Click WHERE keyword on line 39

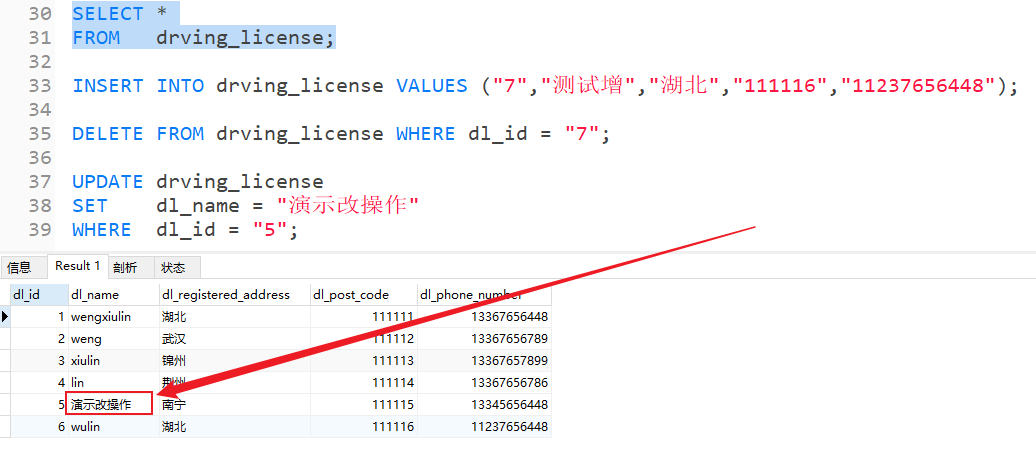point(102,230)
